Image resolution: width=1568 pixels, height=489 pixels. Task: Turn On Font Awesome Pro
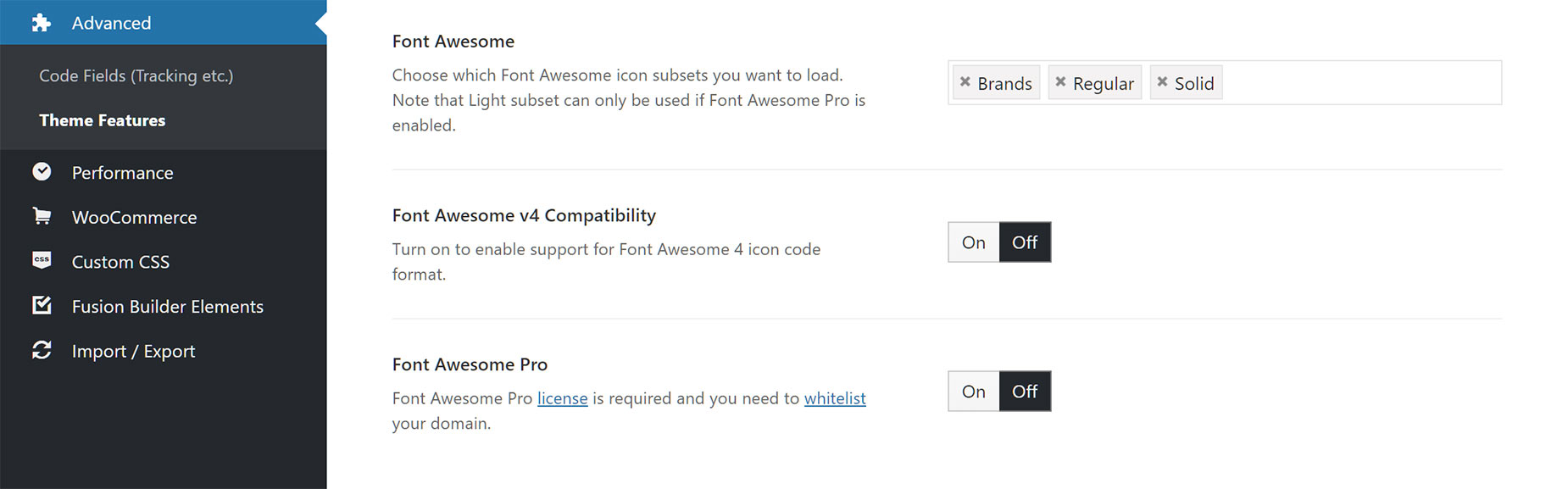point(974,392)
